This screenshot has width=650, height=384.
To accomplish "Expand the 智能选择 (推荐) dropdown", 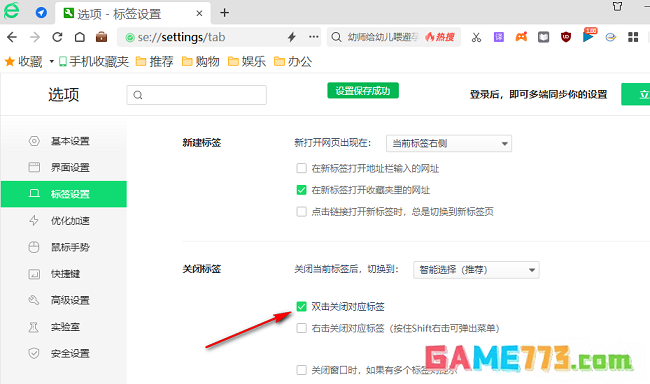I will tap(476, 270).
